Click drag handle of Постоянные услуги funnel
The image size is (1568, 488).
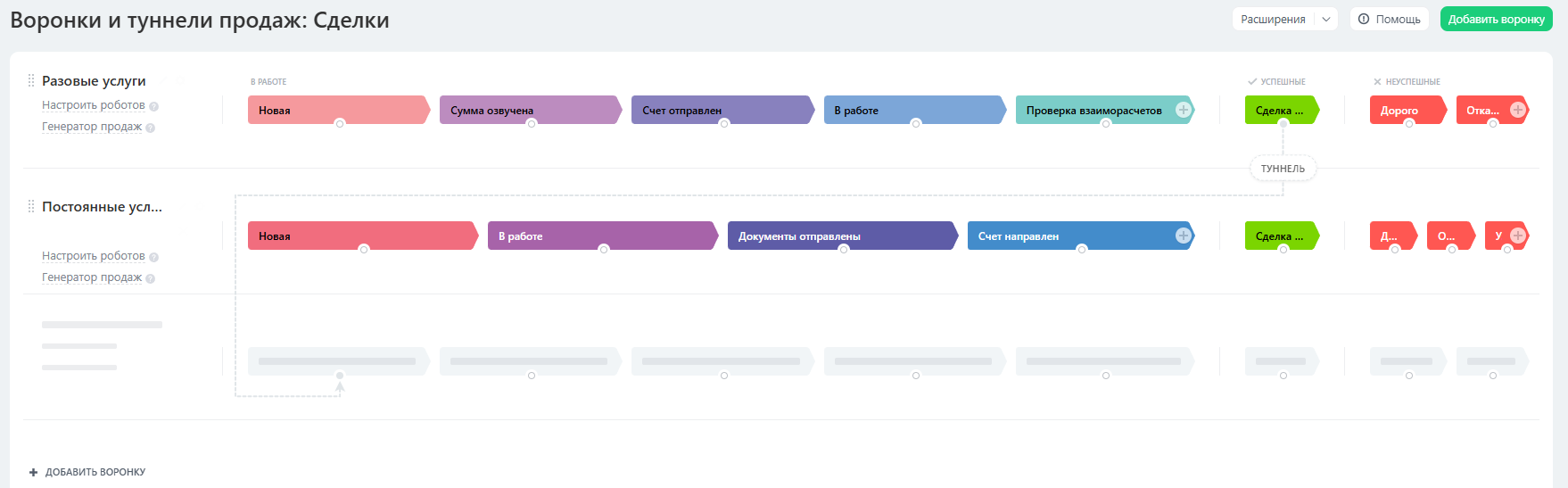pos(31,206)
